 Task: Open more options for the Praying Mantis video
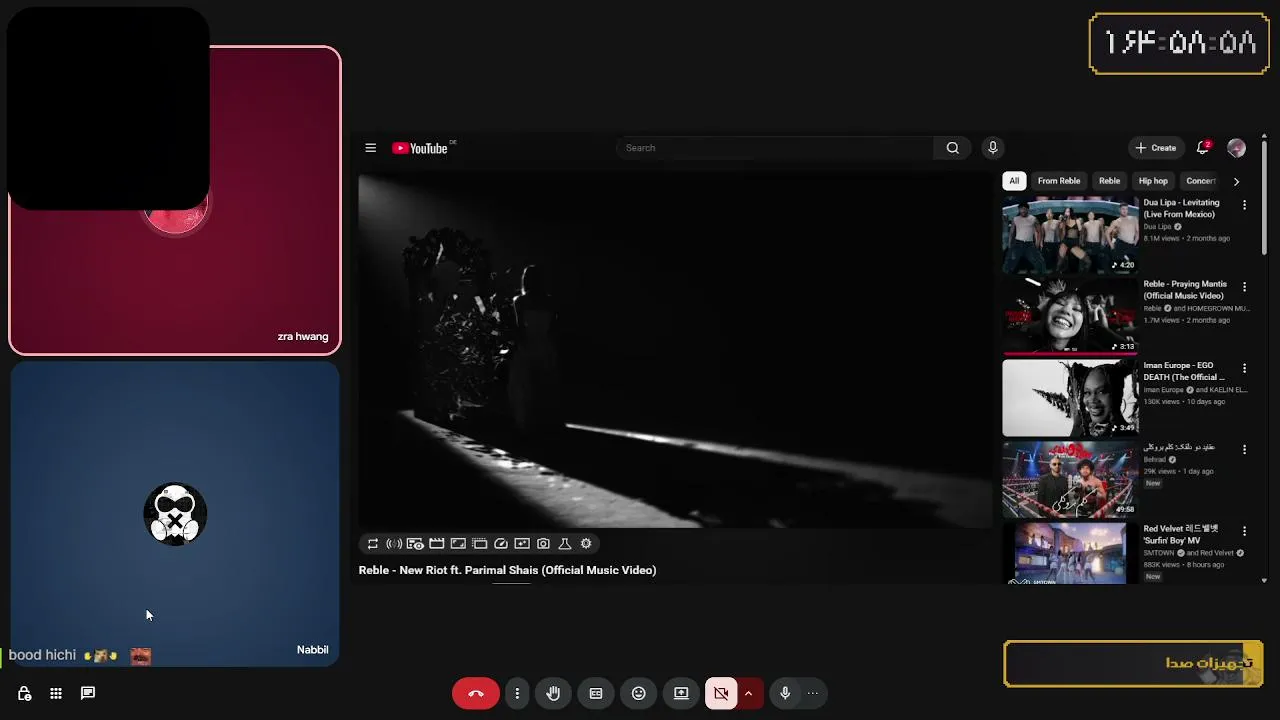1244,286
